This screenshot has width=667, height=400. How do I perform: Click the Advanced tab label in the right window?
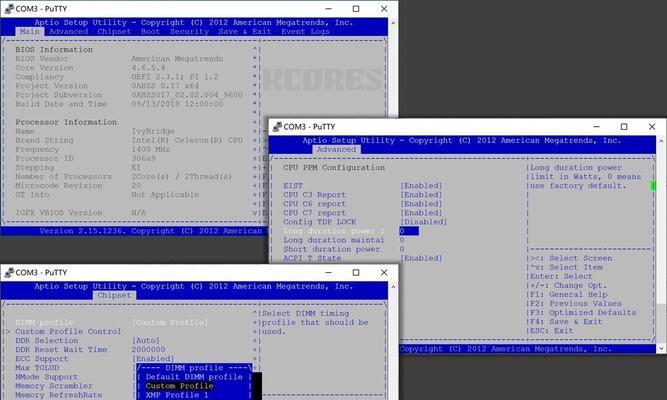click(336, 149)
